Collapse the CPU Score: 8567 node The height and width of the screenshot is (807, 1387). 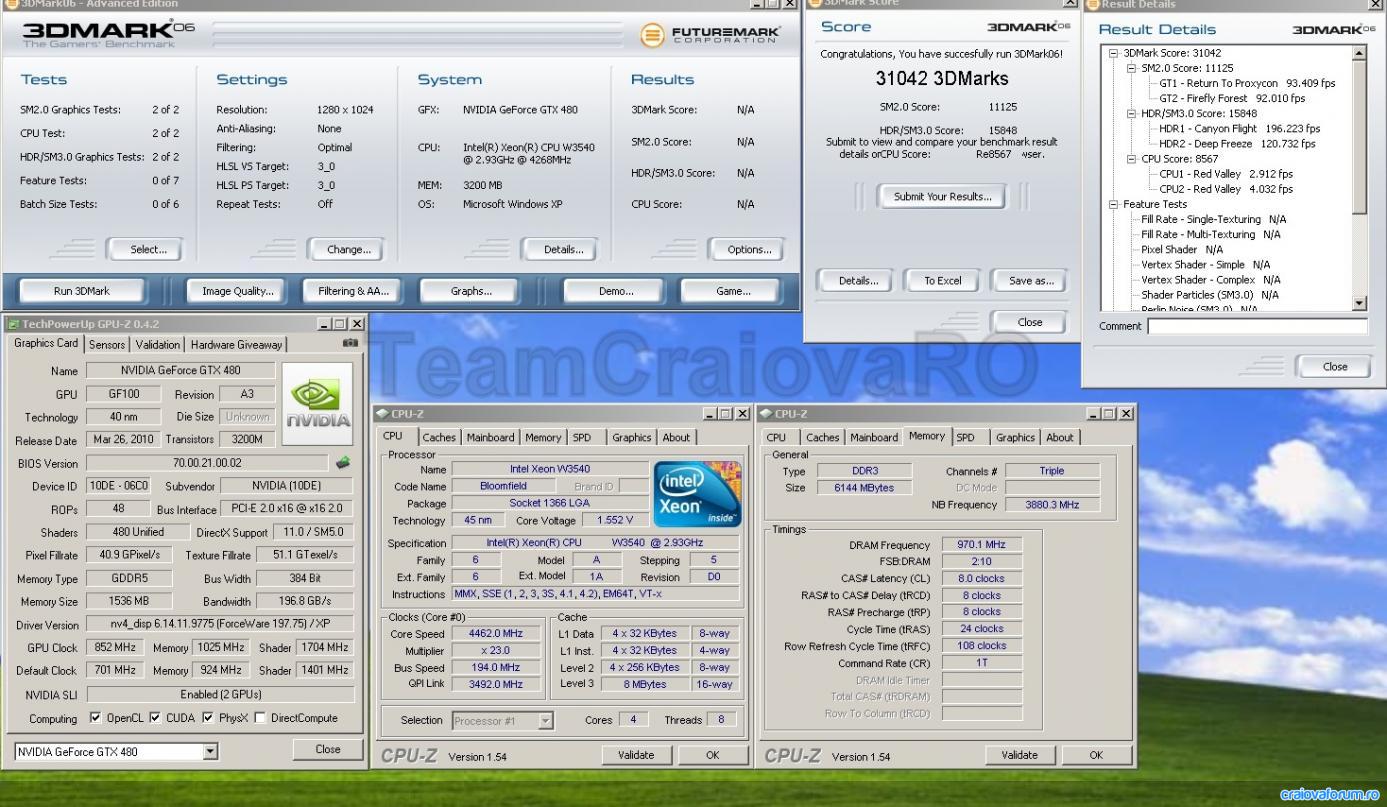point(1132,158)
